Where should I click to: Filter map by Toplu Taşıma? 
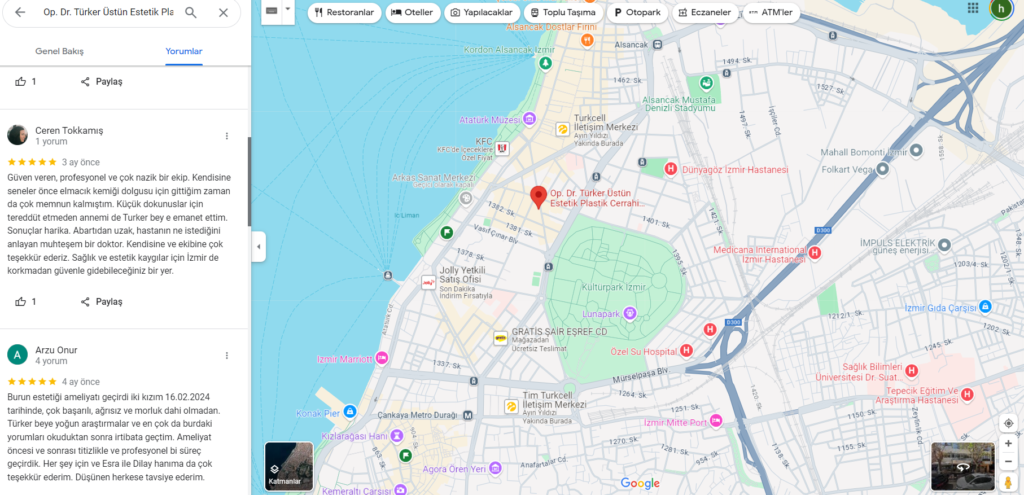tap(563, 12)
